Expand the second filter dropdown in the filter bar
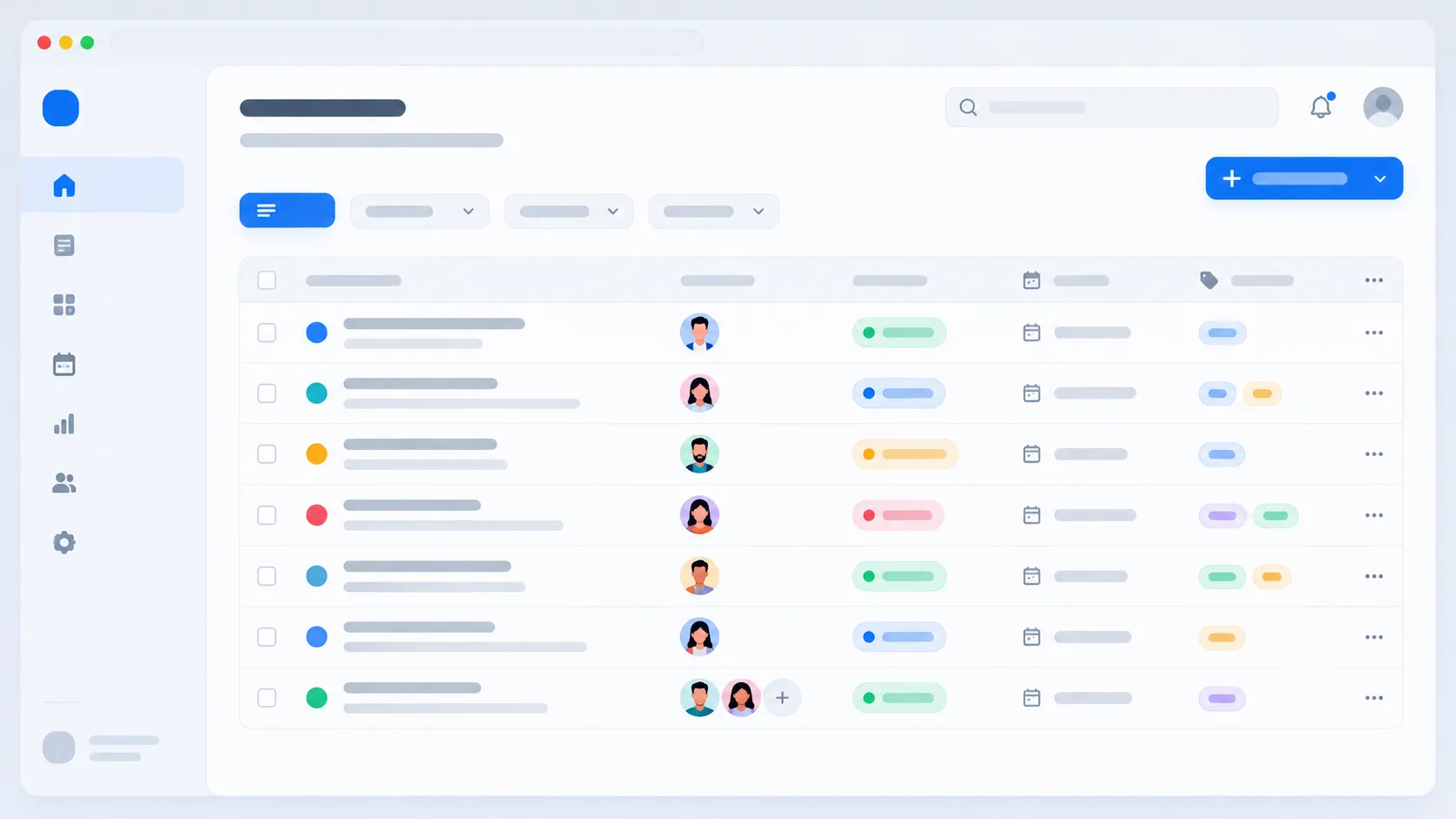The image size is (1456, 819). (569, 211)
